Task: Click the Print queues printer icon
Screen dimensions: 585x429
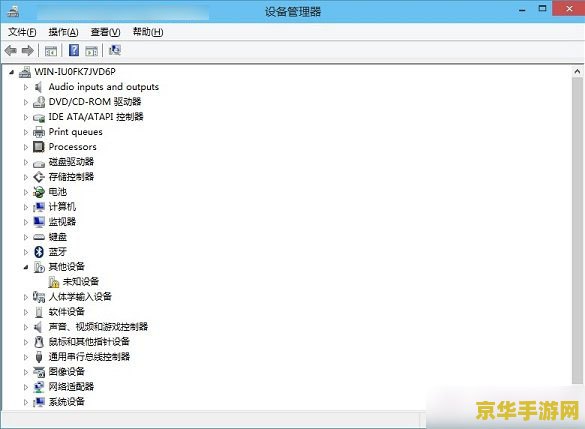Action: coord(39,132)
